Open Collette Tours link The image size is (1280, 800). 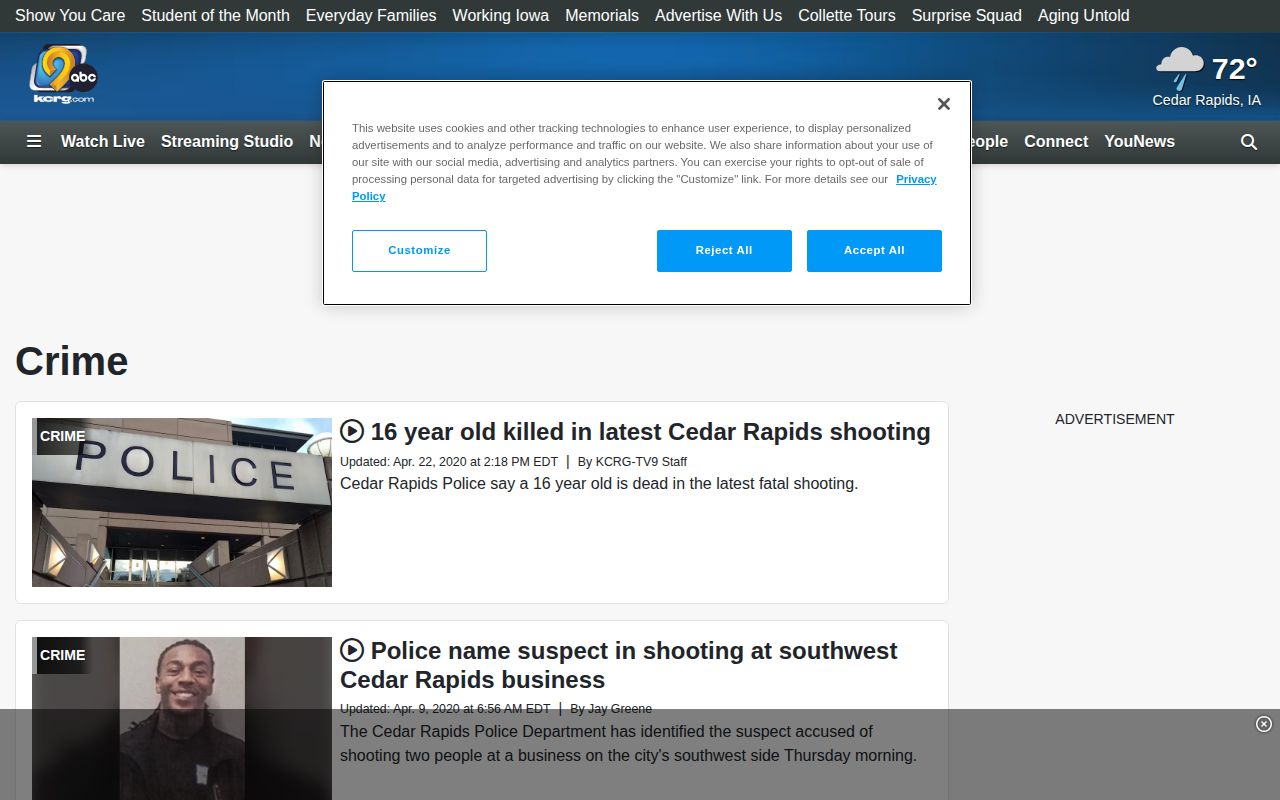pos(847,15)
